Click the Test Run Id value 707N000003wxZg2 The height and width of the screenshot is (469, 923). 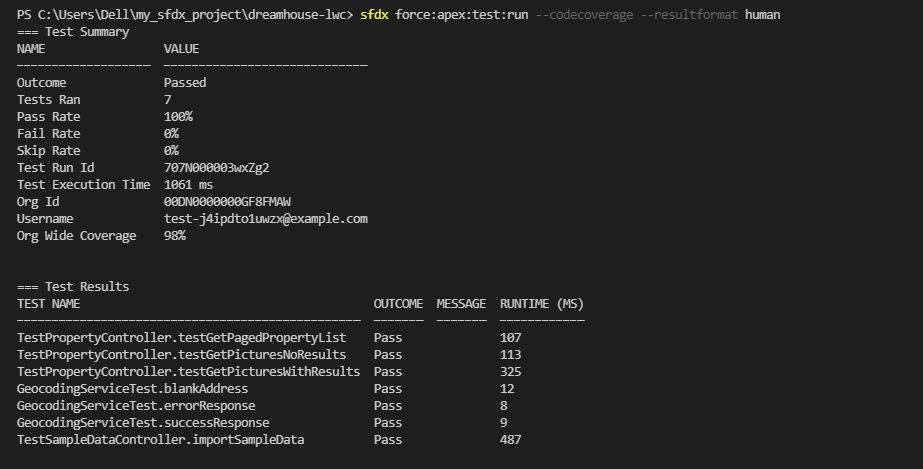pyautogui.click(x=216, y=168)
